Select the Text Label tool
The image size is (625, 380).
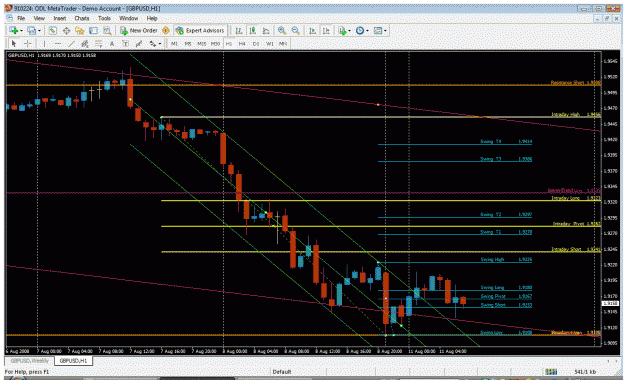[x=125, y=43]
